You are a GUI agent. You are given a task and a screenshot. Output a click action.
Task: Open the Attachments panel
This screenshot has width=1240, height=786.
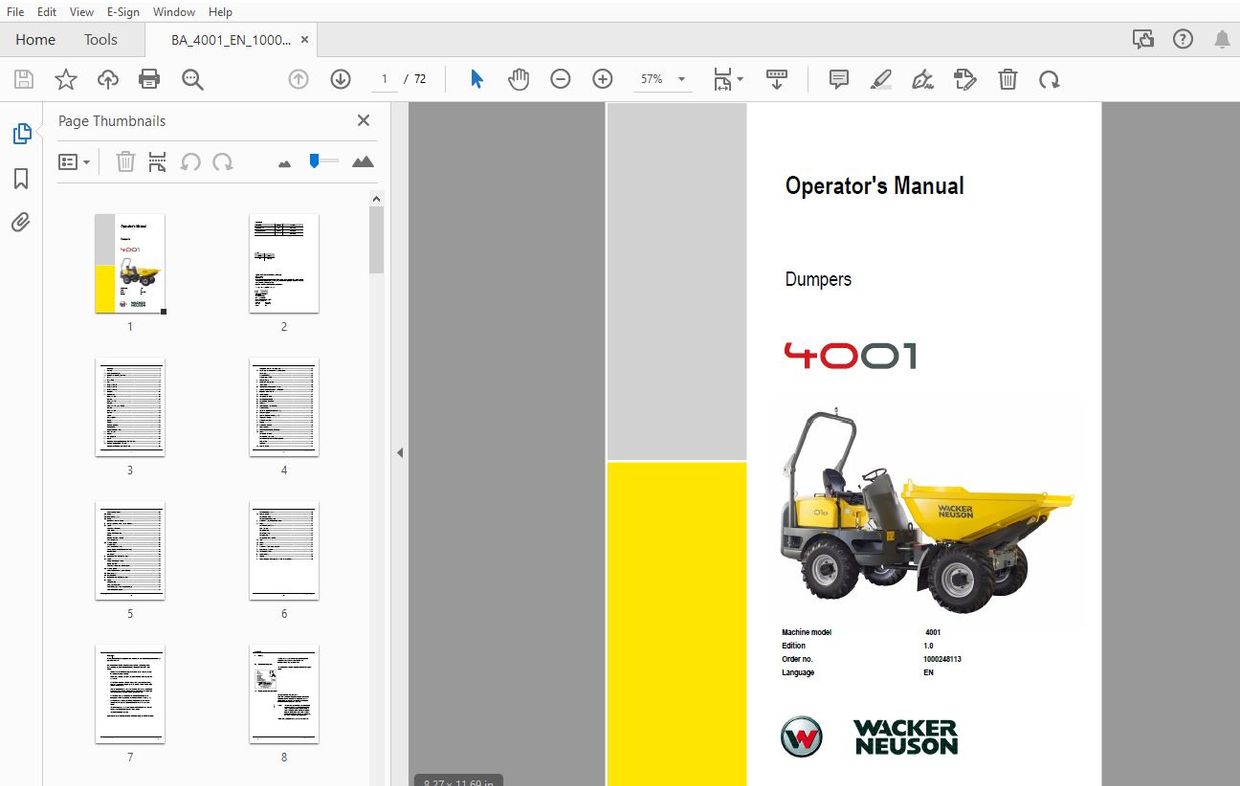pyautogui.click(x=21, y=222)
